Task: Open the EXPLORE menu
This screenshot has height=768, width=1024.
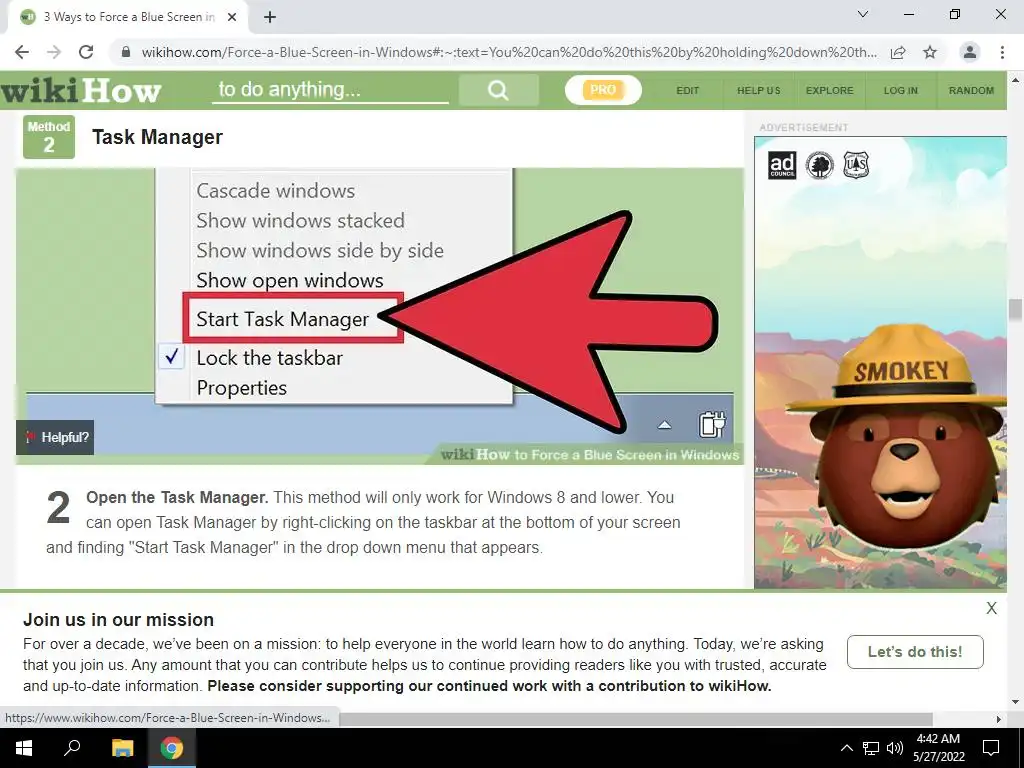Action: 829,91
